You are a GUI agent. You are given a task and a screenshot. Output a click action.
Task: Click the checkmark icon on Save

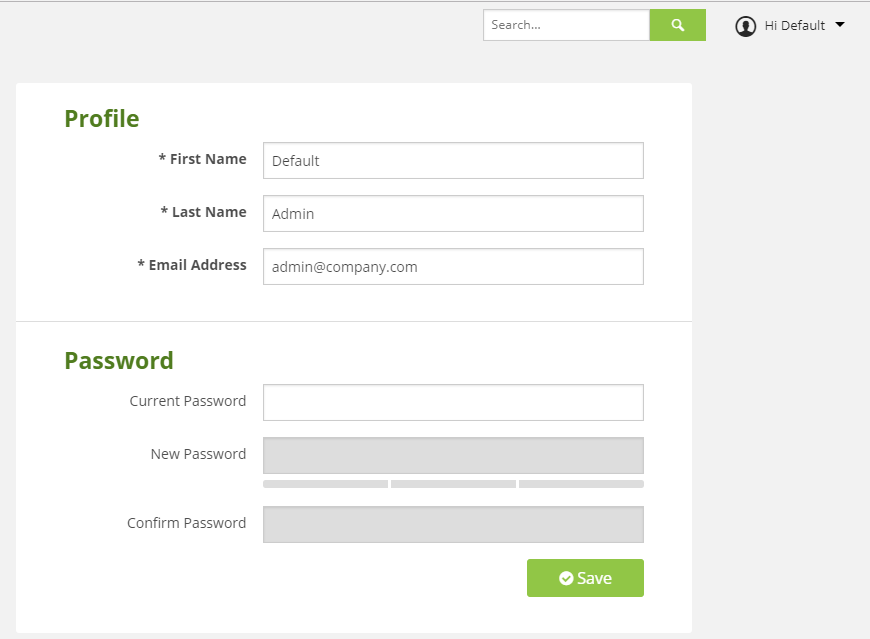tap(566, 579)
